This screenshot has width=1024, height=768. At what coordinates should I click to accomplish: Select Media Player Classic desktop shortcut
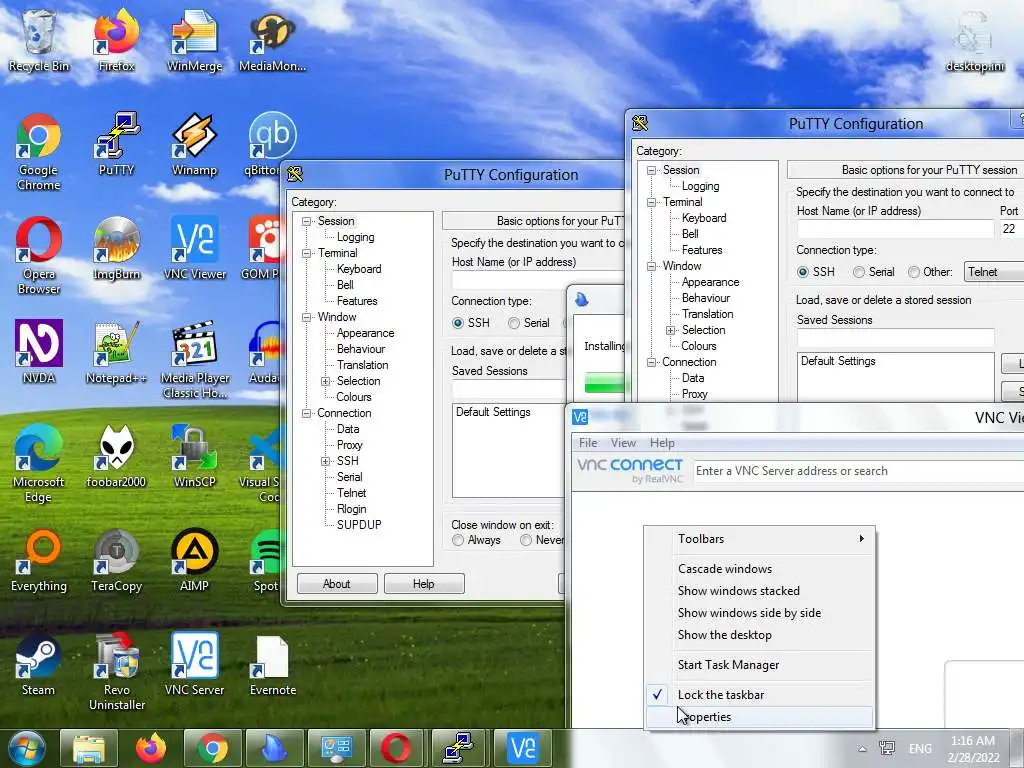tap(194, 359)
